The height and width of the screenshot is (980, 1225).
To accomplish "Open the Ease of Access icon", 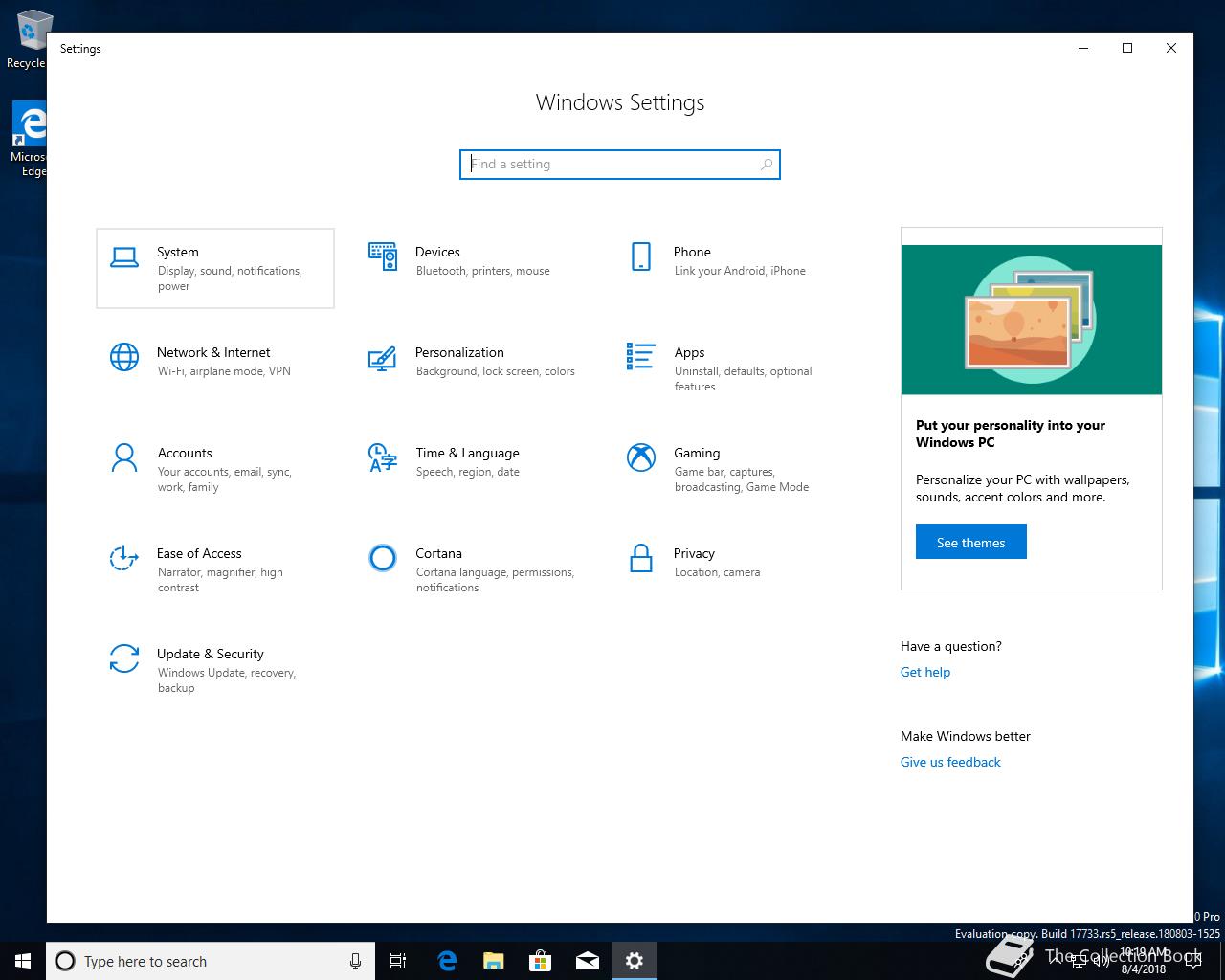I will coord(124,558).
